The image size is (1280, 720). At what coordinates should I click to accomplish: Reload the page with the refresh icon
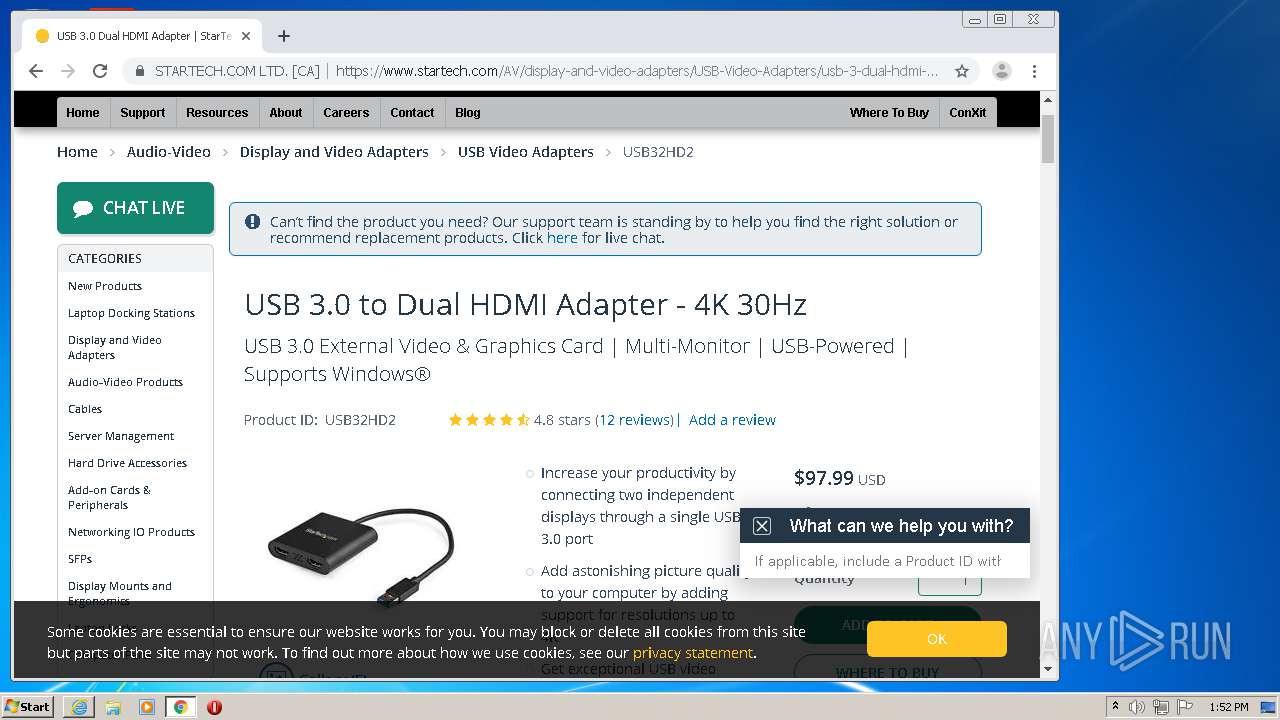(x=100, y=71)
